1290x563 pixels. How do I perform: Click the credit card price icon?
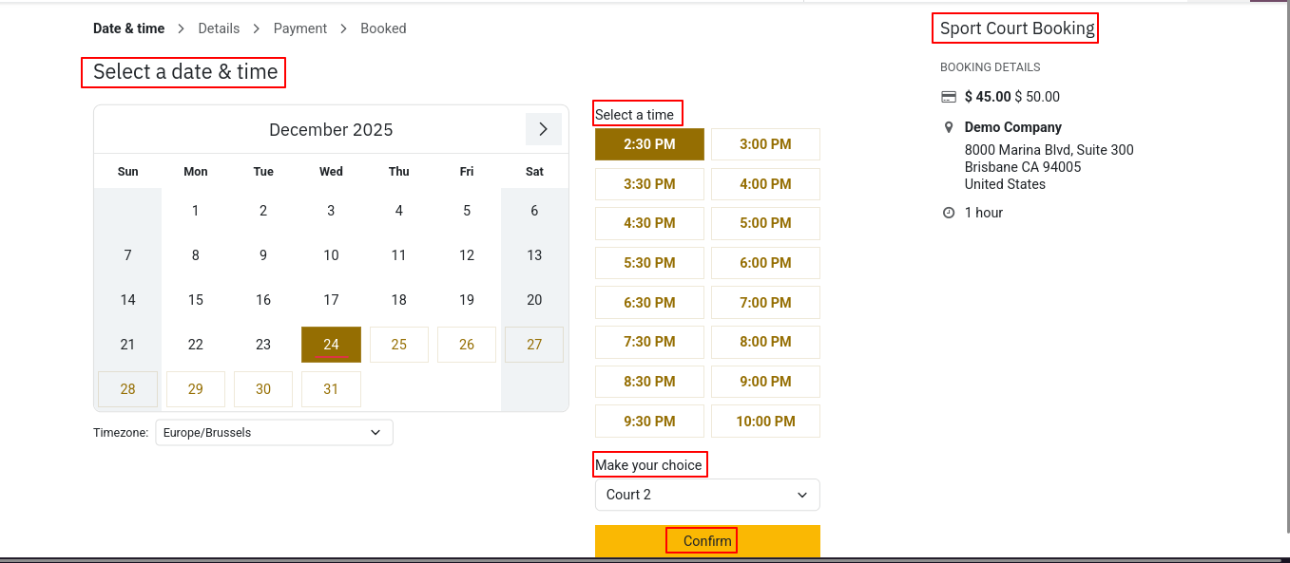pyautogui.click(x=948, y=97)
